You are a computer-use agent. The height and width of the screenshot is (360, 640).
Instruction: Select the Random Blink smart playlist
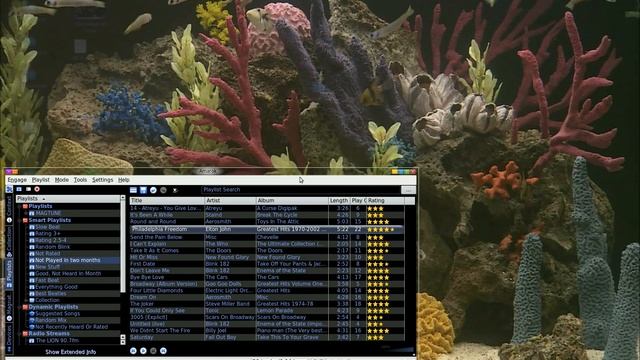point(53,247)
